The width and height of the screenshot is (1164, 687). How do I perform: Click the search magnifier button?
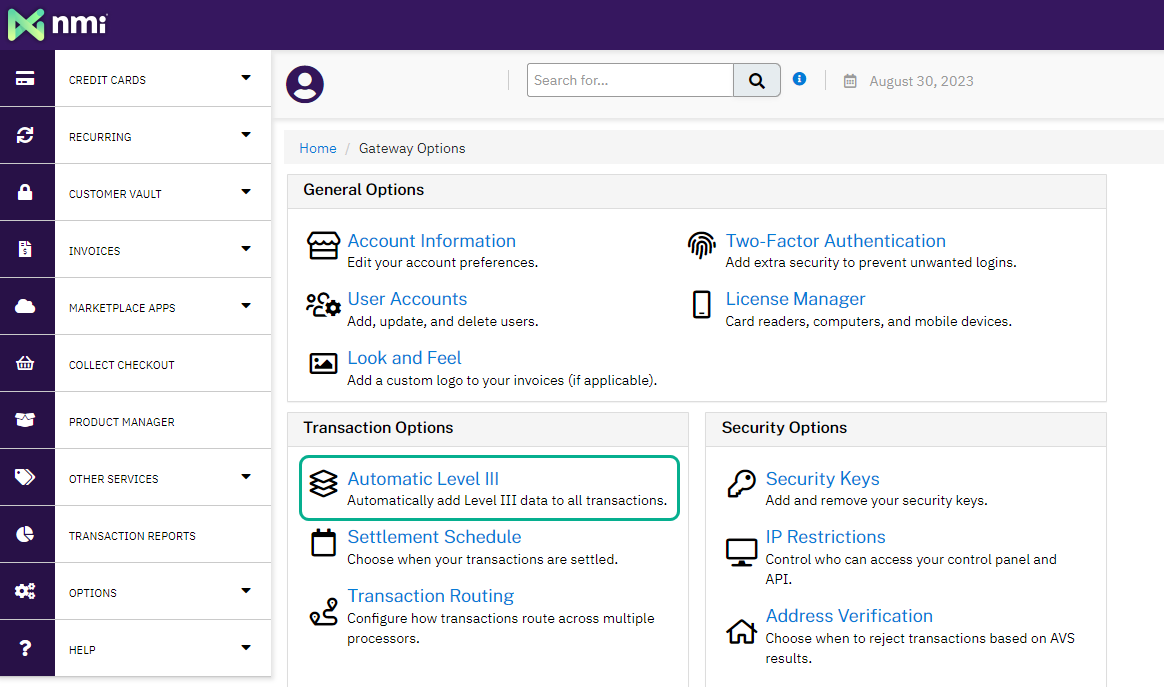pyautogui.click(x=756, y=80)
